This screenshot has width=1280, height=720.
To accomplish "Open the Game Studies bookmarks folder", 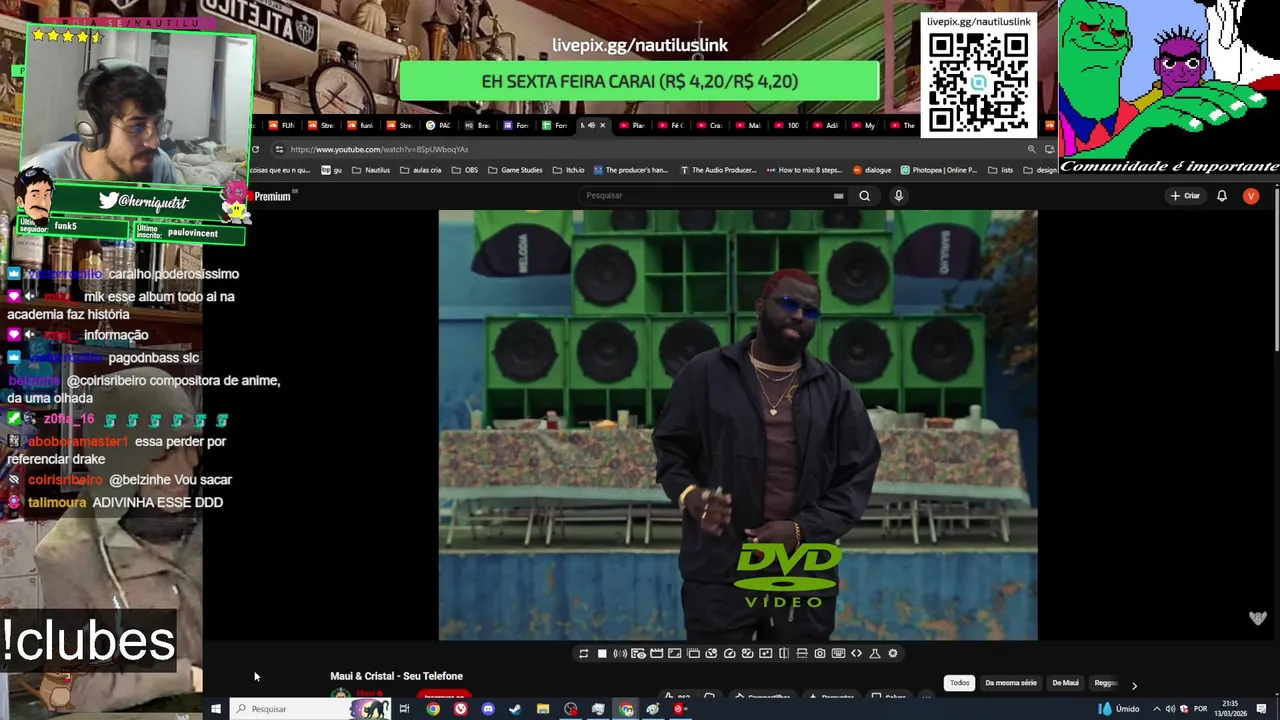I will click(515, 170).
